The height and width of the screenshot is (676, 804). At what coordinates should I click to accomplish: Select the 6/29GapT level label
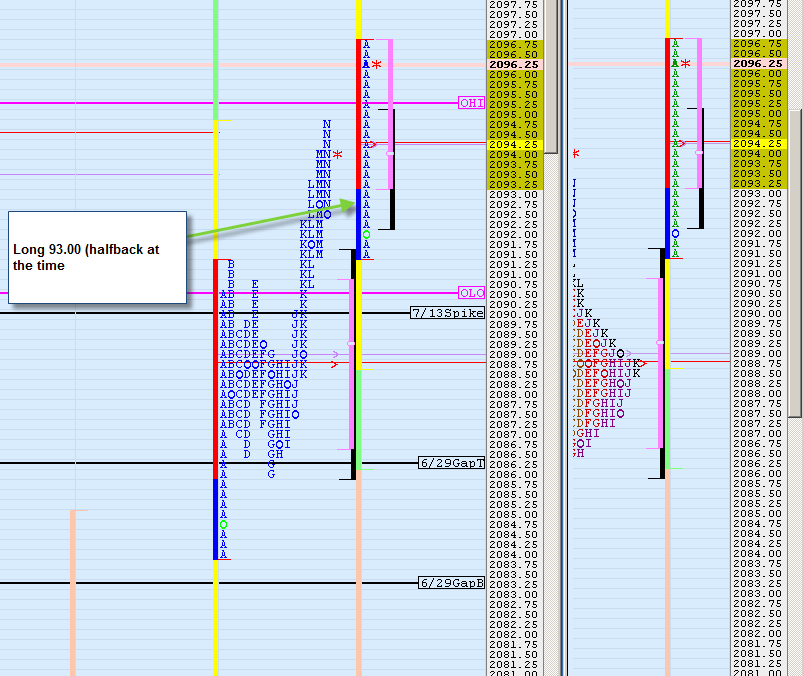[x=452, y=463]
